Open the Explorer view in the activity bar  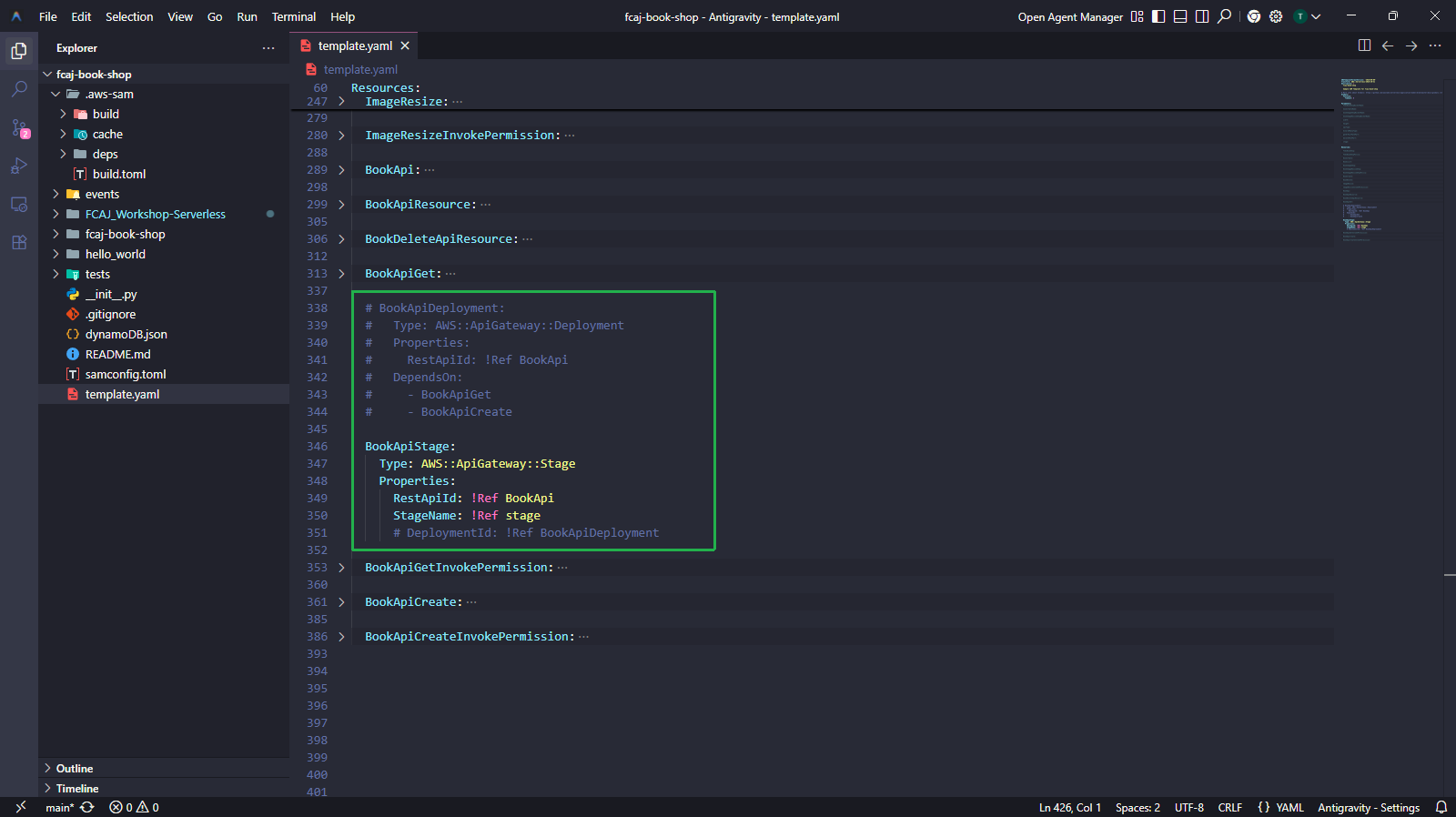point(19,51)
